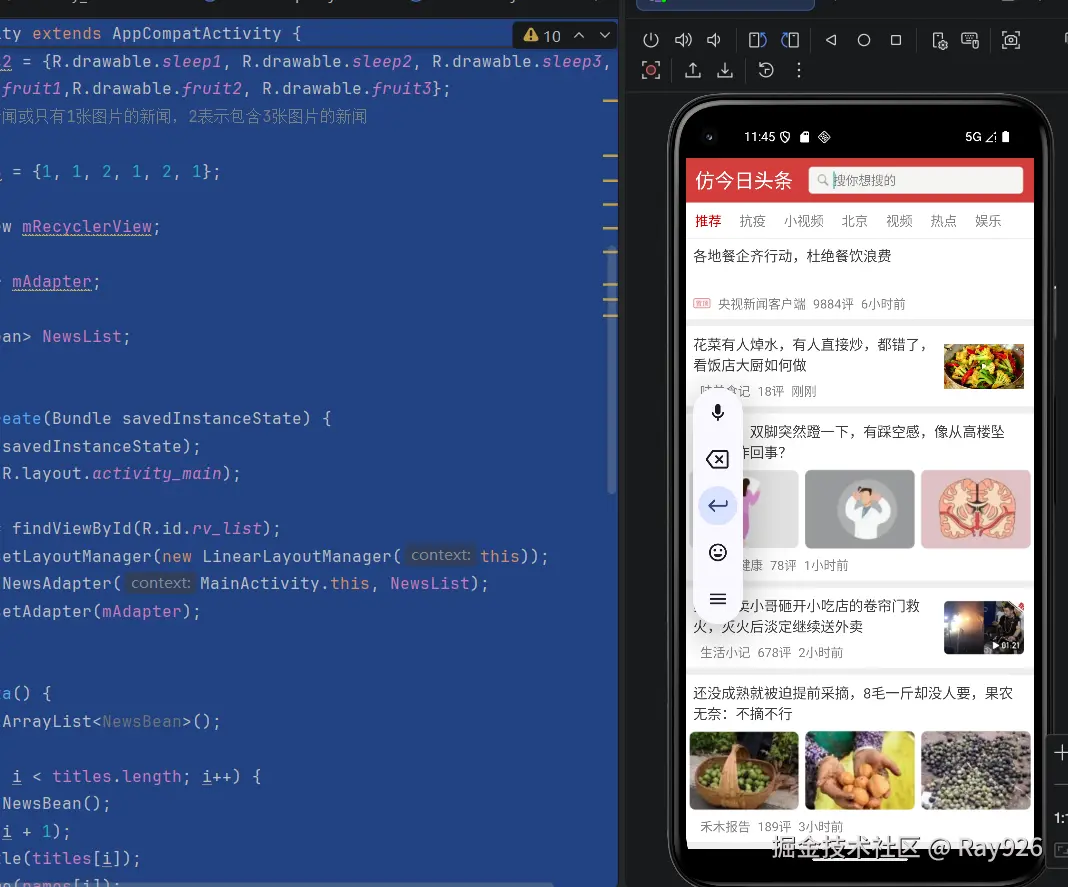Image resolution: width=1068 pixels, height=887 pixels.
Task: Click the warning triangle showing 10 problems
Action: tap(541, 35)
